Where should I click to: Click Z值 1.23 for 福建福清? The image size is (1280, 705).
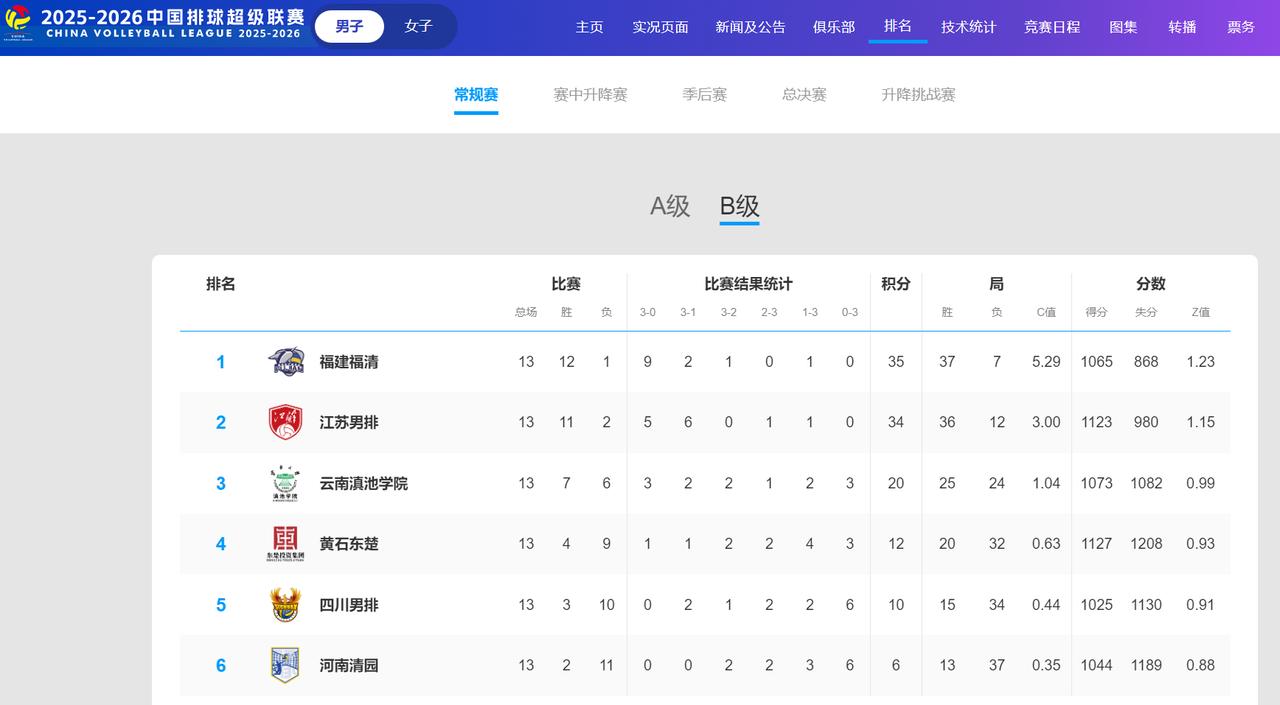(x=1200, y=362)
